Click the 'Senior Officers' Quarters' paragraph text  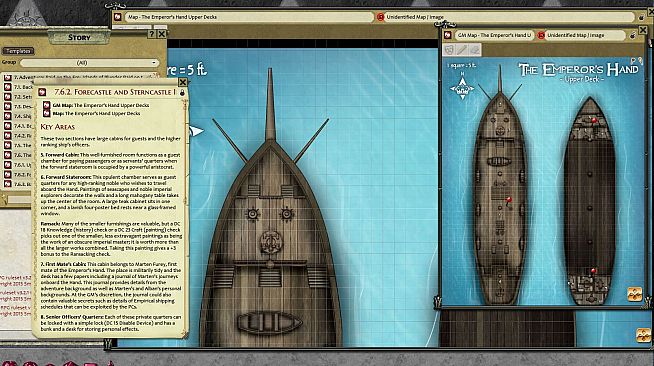point(111,323)
